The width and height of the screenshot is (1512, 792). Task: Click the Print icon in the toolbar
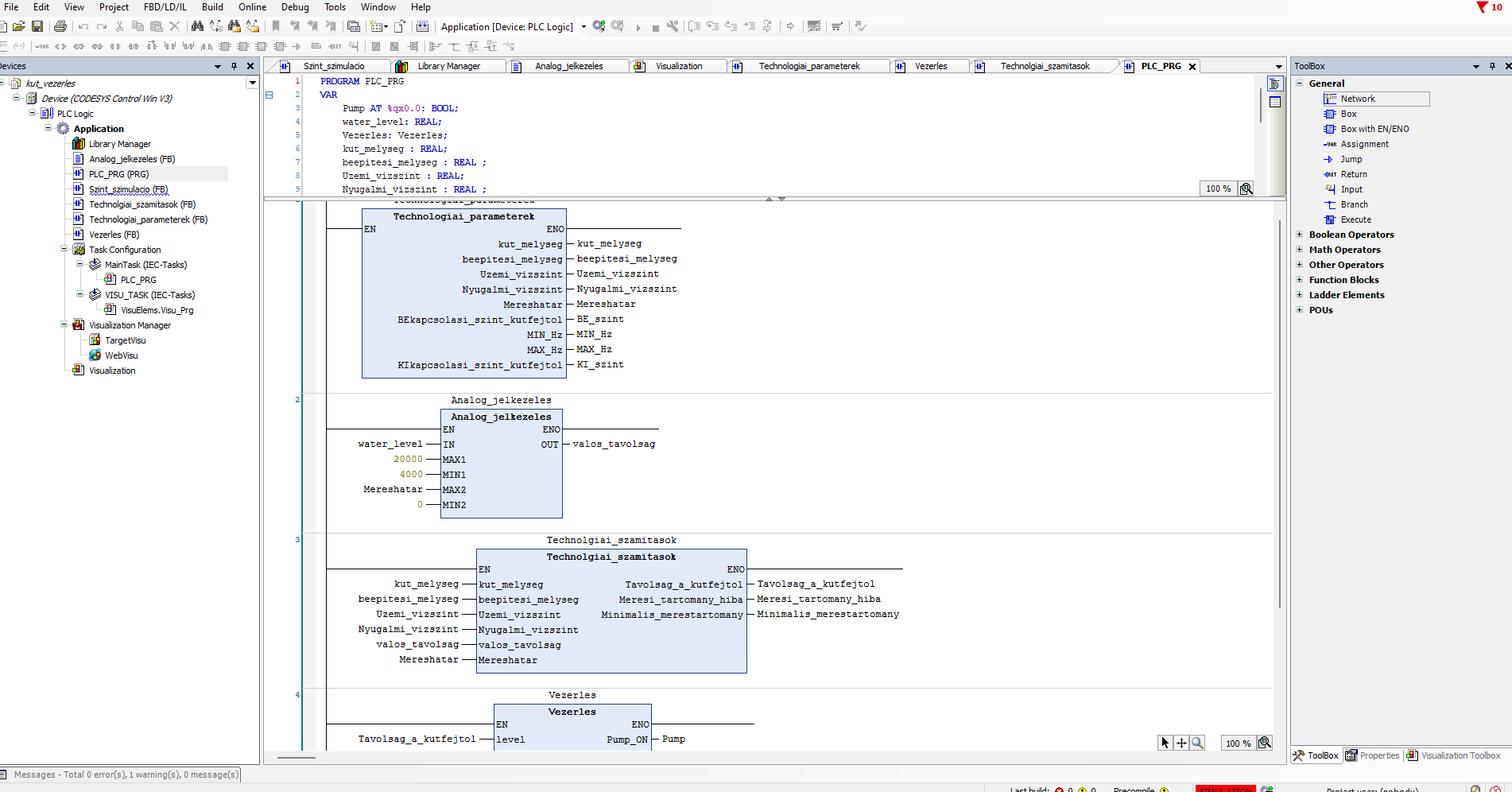pyautogui.click(x=60, y=26)
